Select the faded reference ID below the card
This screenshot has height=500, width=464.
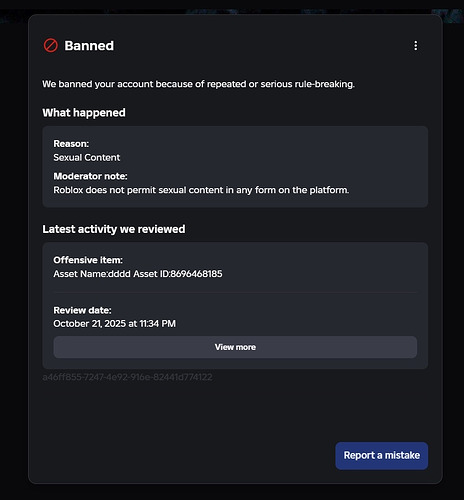[127, 377]
